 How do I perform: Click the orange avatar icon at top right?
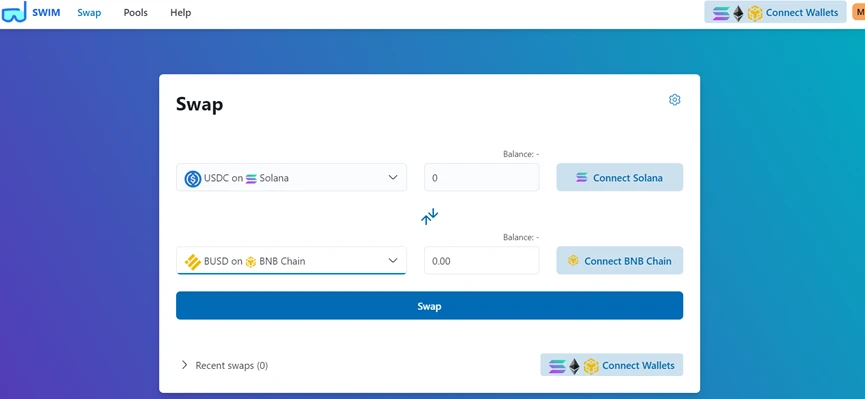[x=858, y=12]
